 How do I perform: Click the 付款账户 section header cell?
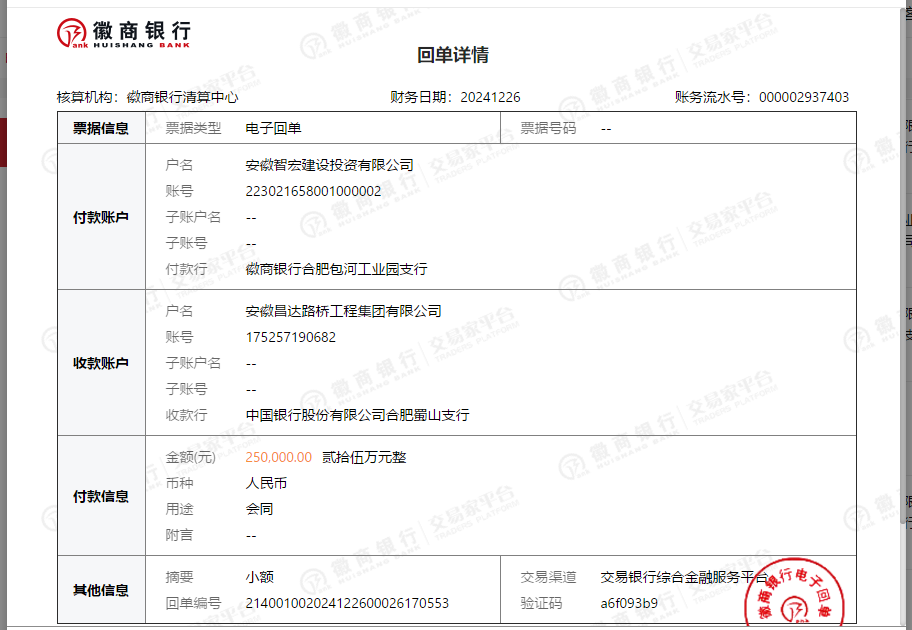(101, 217)
